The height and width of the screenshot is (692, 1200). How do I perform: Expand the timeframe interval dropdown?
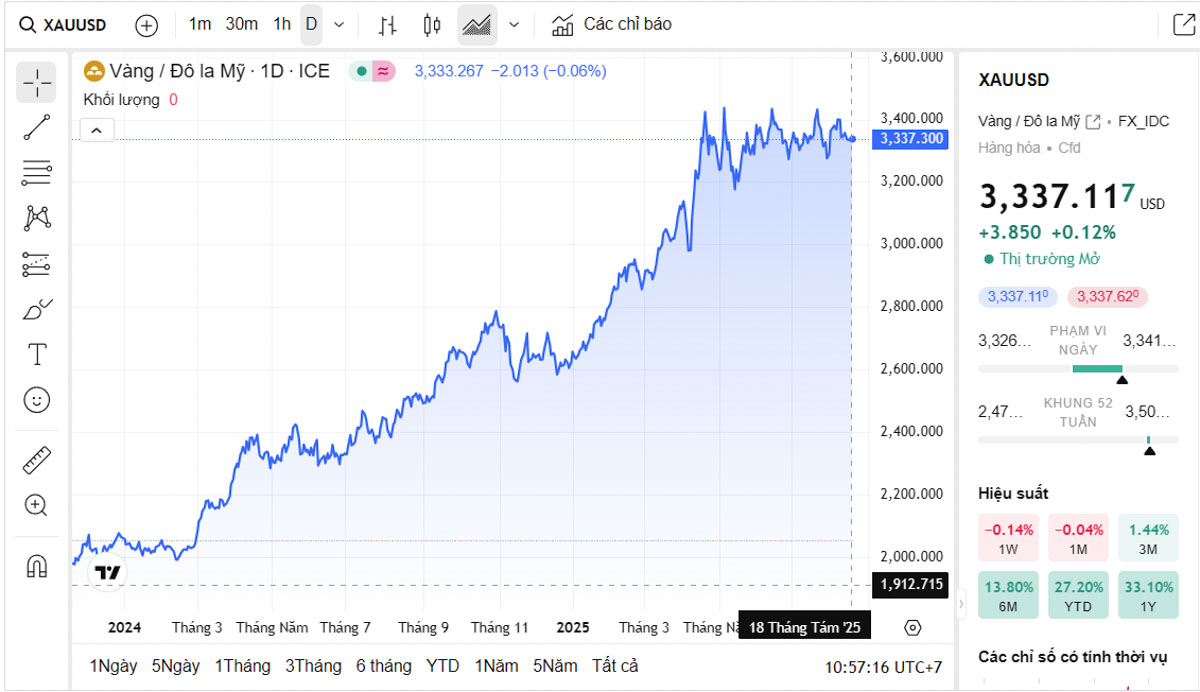pyautogui.click(x=339, y=25)
